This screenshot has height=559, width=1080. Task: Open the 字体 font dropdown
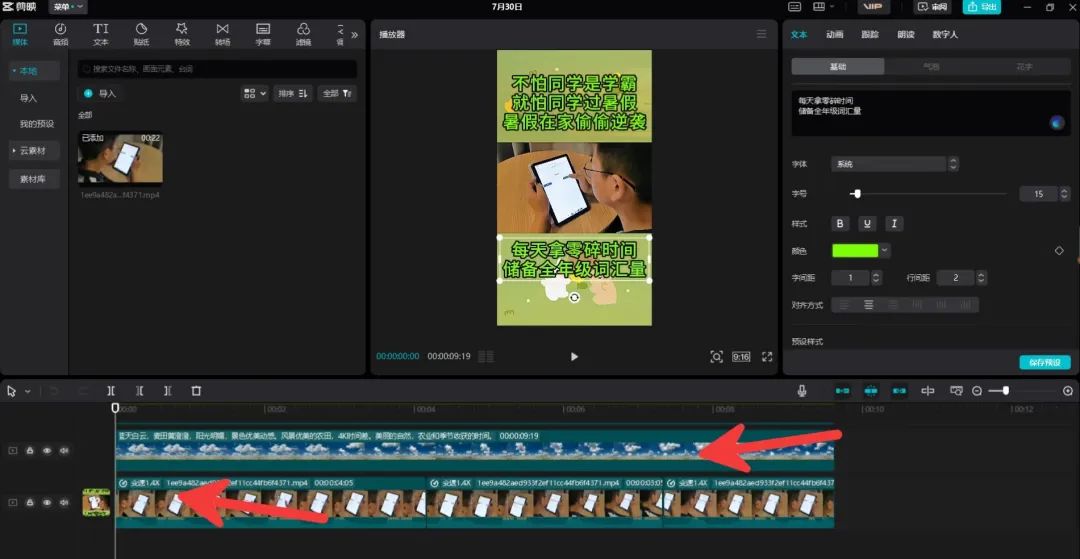[x=894, y=164]
